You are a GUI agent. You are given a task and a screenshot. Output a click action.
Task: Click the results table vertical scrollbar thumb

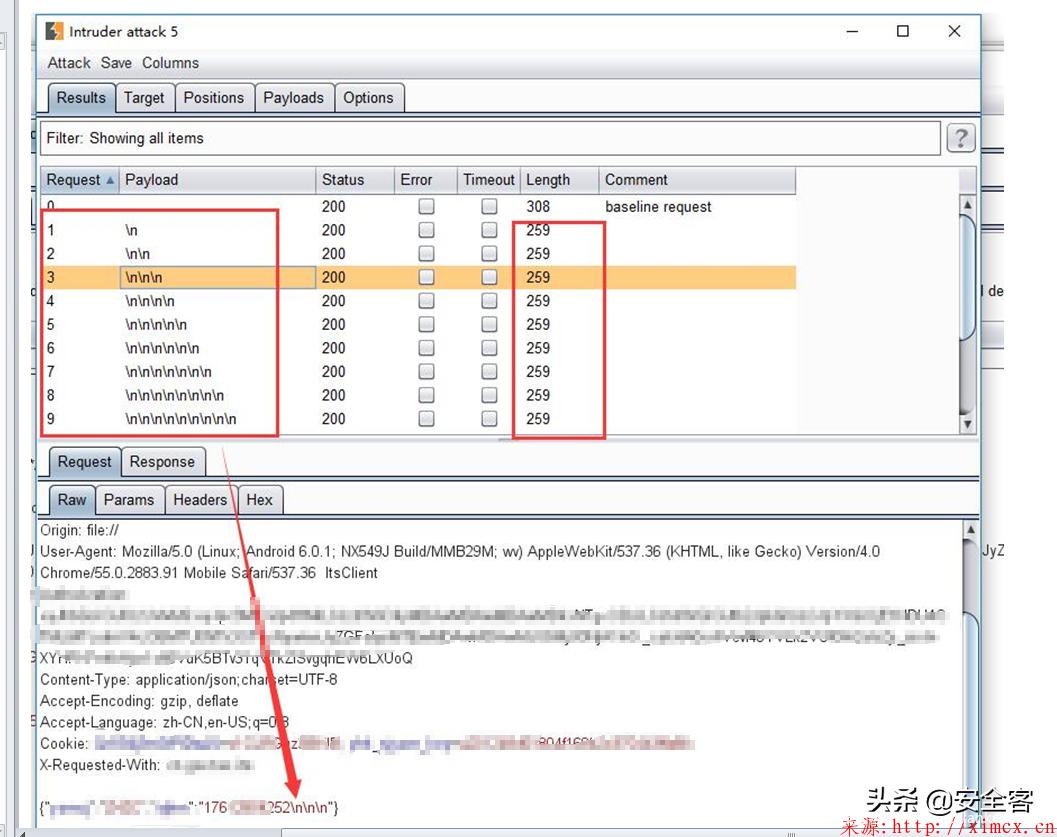tap(967, 277)
